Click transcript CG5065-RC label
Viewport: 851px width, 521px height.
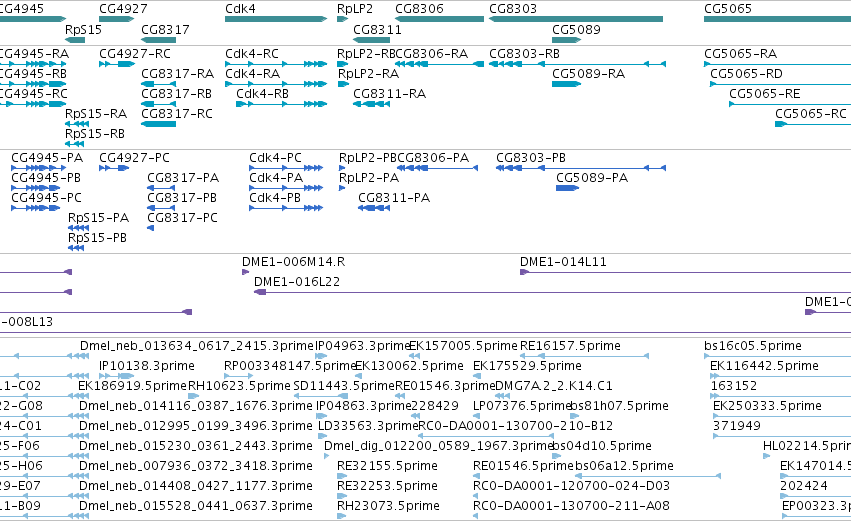[x=811, y=114]
